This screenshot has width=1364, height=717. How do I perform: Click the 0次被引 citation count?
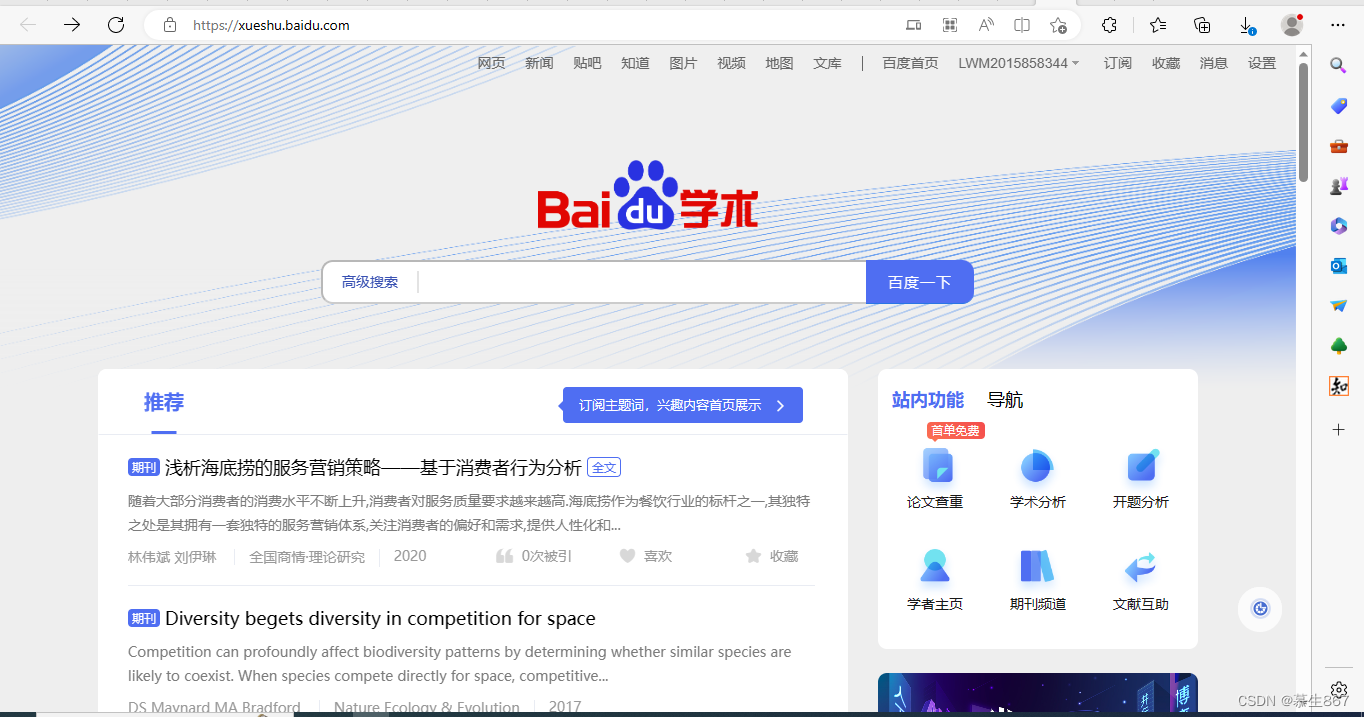[534, 556]
